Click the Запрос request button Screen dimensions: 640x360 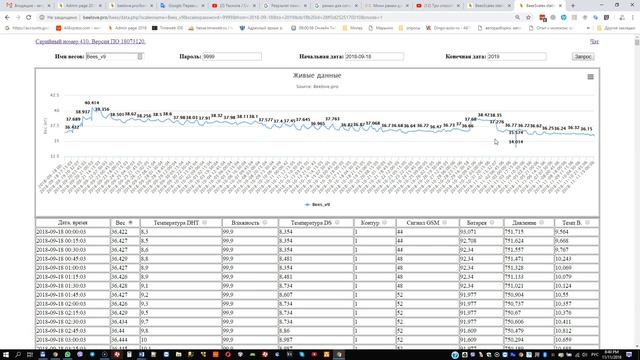point(583,56)
